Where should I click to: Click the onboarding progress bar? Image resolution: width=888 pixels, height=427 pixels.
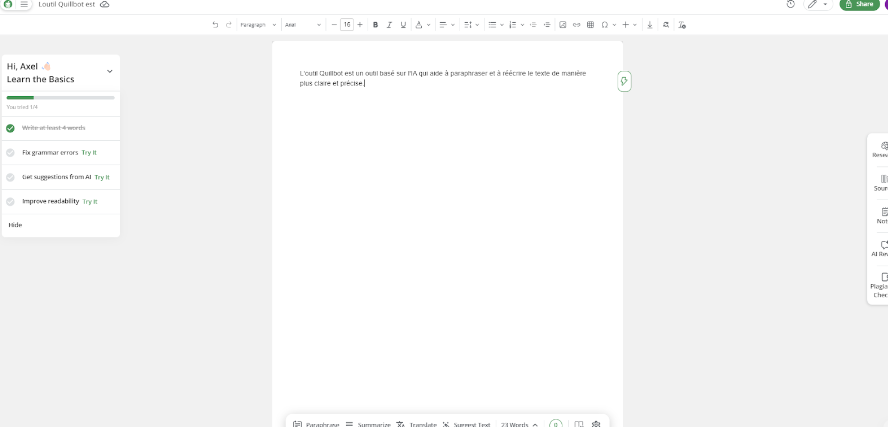pyautogui.click(x=61, y=97)
